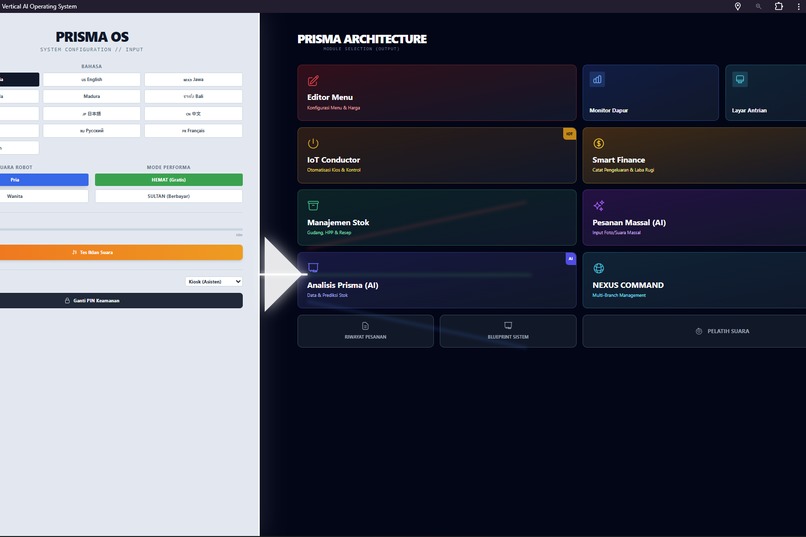Select Jawa language option
This screenshot has width=806, height=537.
pos(193,80)
